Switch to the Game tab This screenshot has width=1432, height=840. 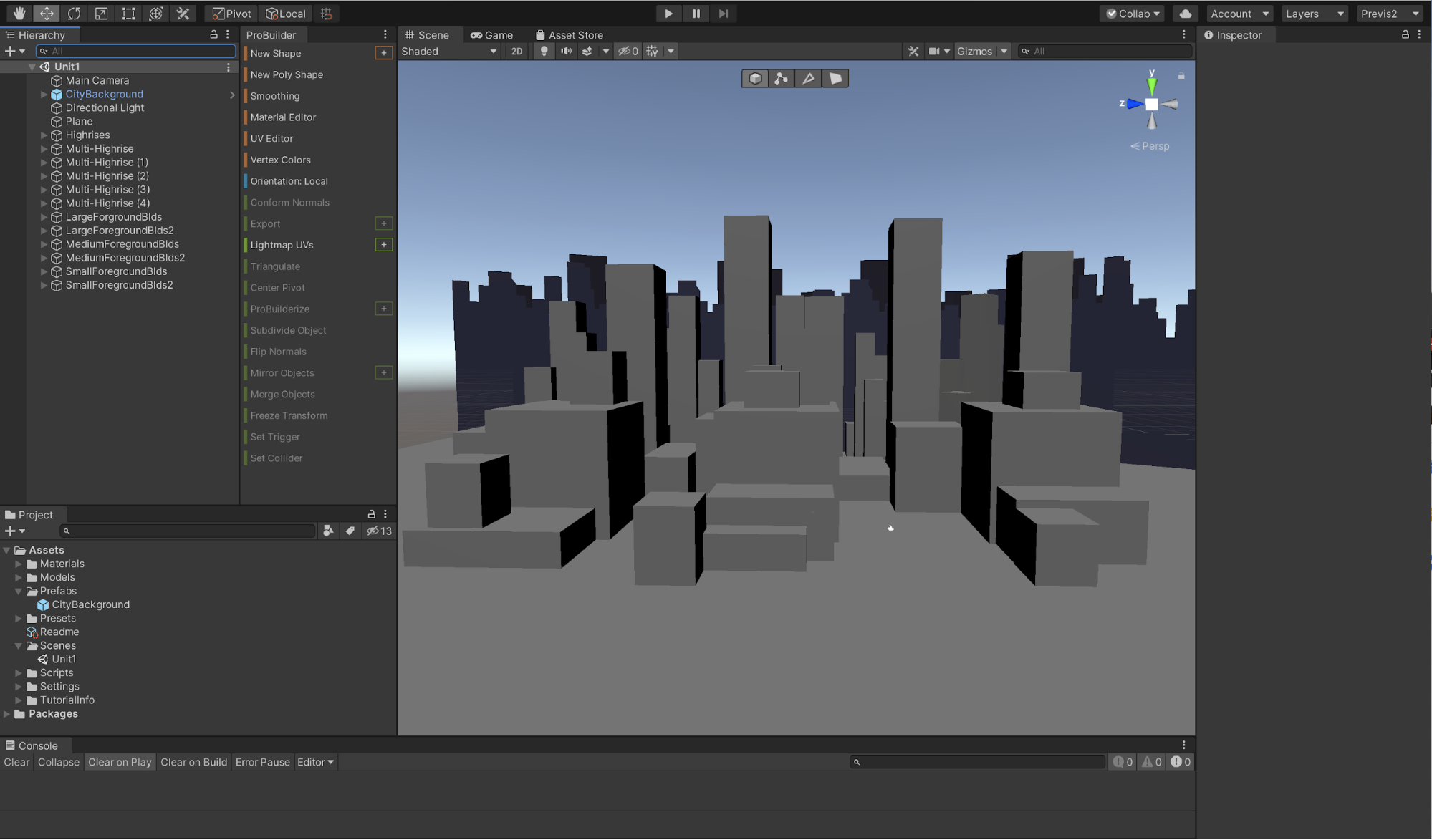[492, 35]
